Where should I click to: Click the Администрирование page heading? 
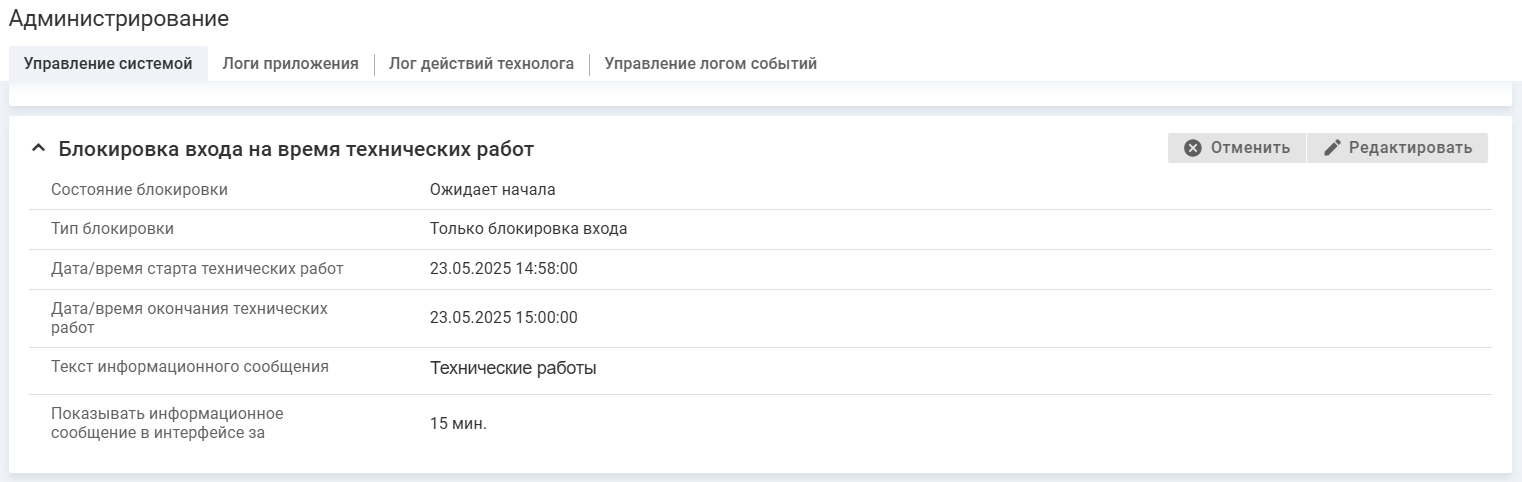(x=119, y=19)
